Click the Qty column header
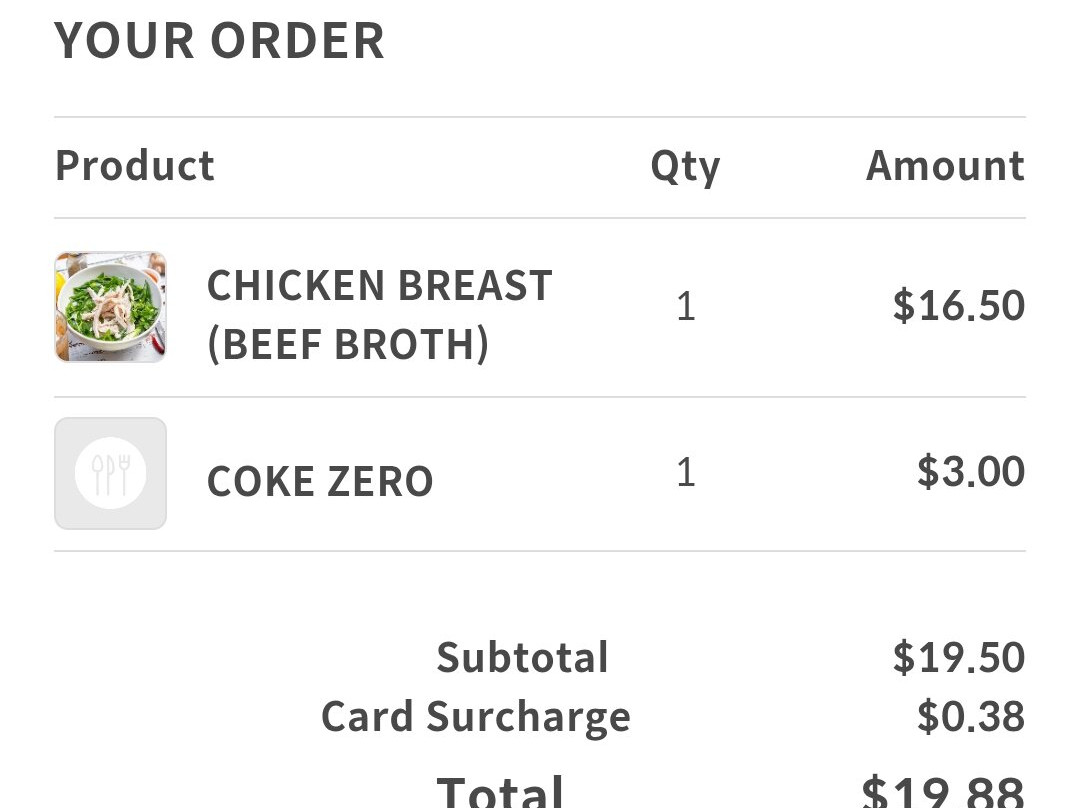 tap(685, 166)
